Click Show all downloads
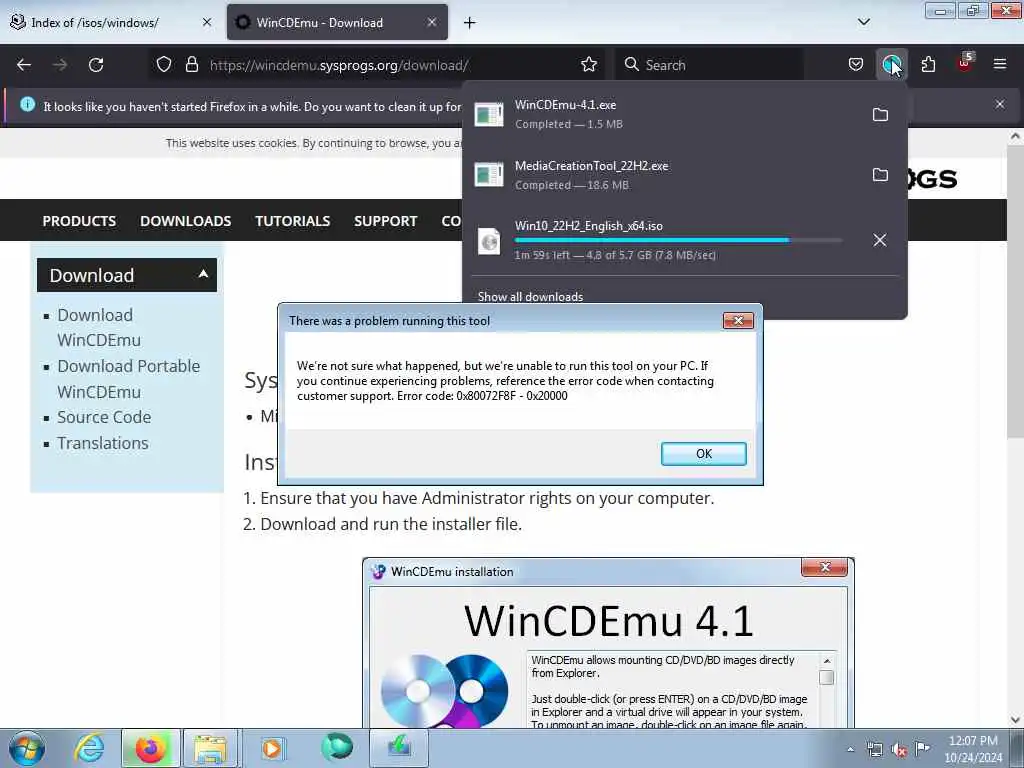This screenshot has height=768, width=1024. (530, 296)
